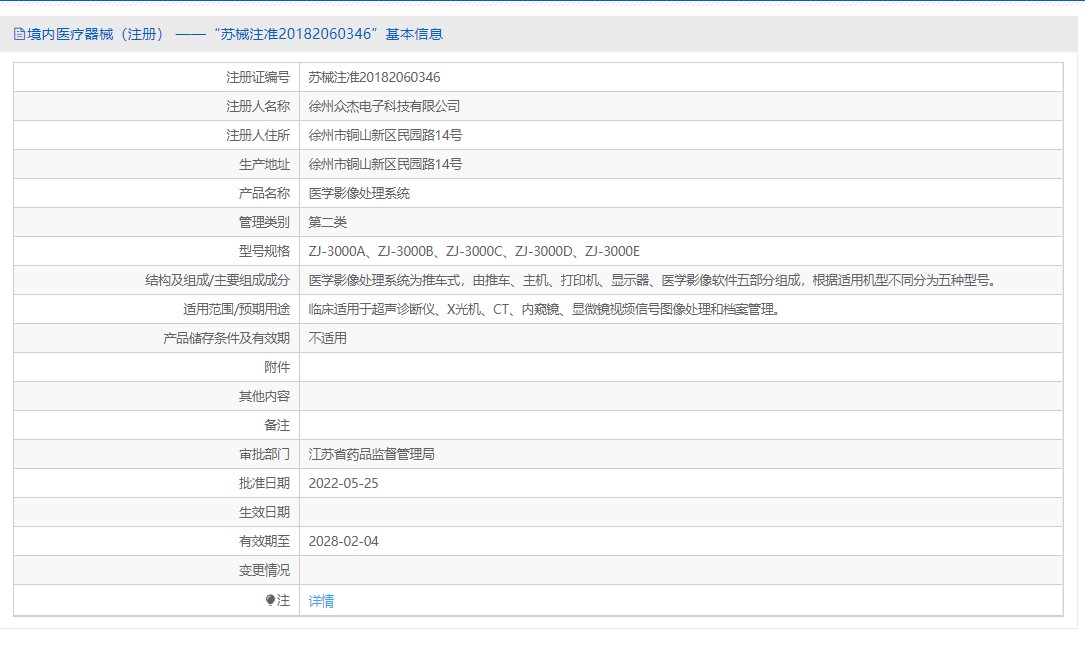
Task: Click the document icon before 境内医疗器械 heading
Action: (19, 34)
